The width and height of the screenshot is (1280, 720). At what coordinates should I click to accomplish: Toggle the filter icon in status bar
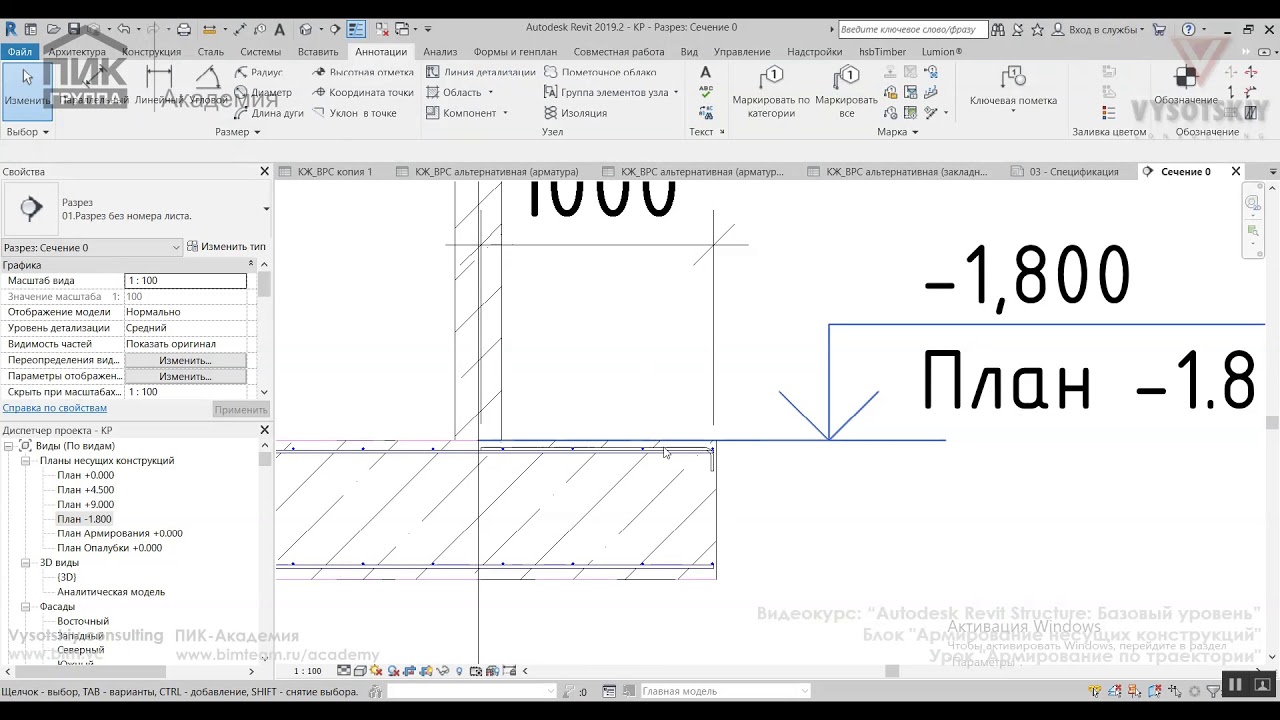[x=1213, y=691]
